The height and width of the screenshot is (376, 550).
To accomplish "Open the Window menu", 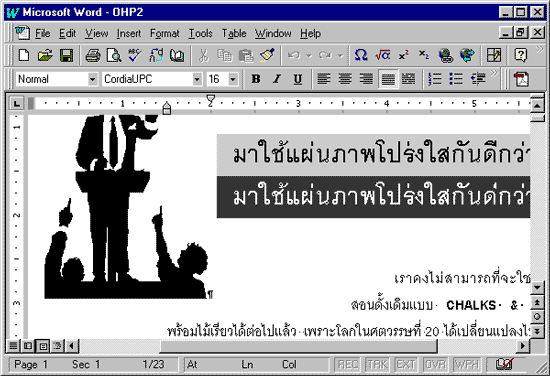I will tap(273, 33).
